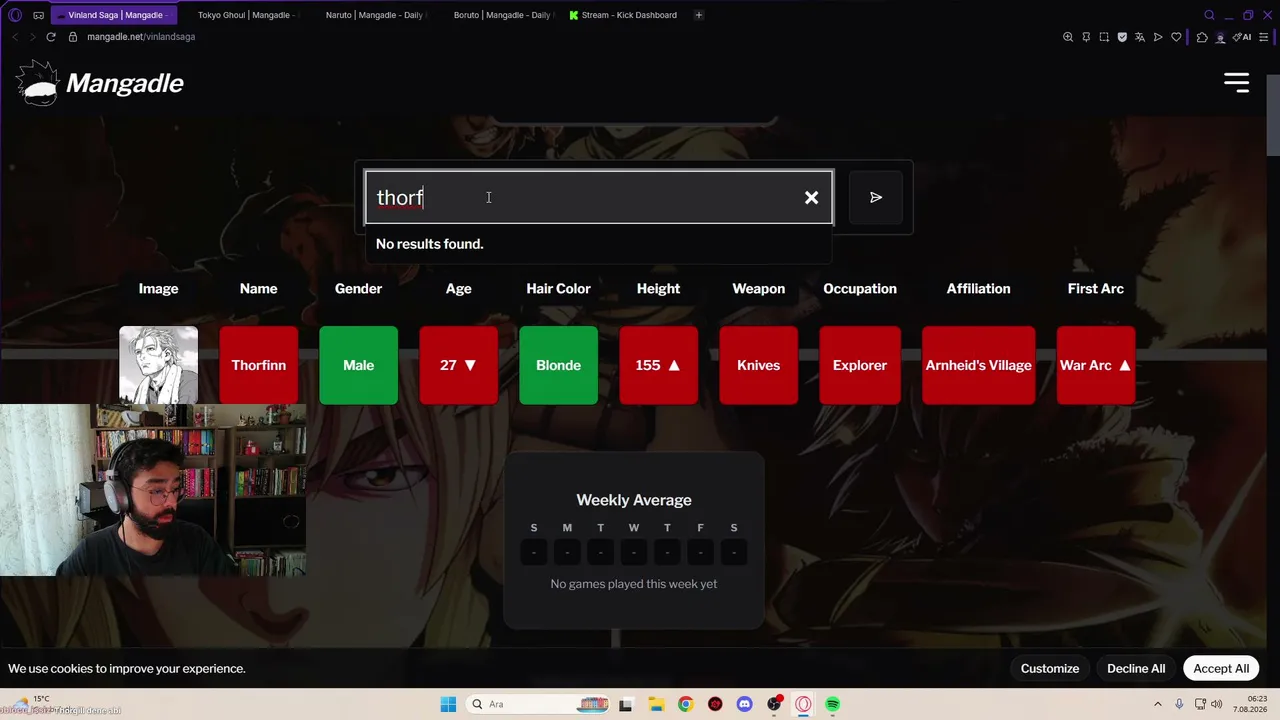Switch to the Naruto Mangadle tab
The image size is (1280, 720).
374,15
